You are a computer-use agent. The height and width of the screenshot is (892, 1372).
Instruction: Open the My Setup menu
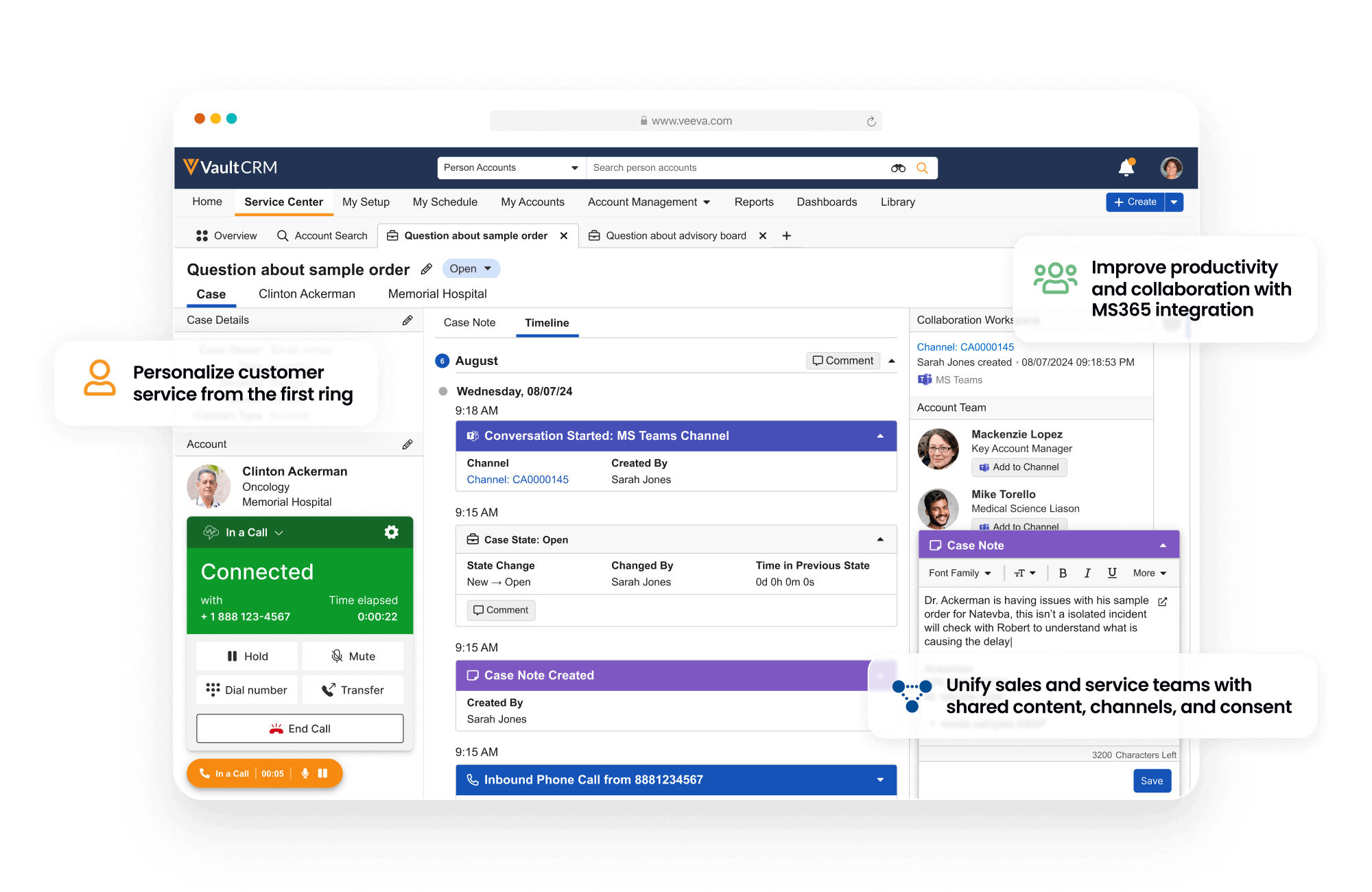pos(366,202)
